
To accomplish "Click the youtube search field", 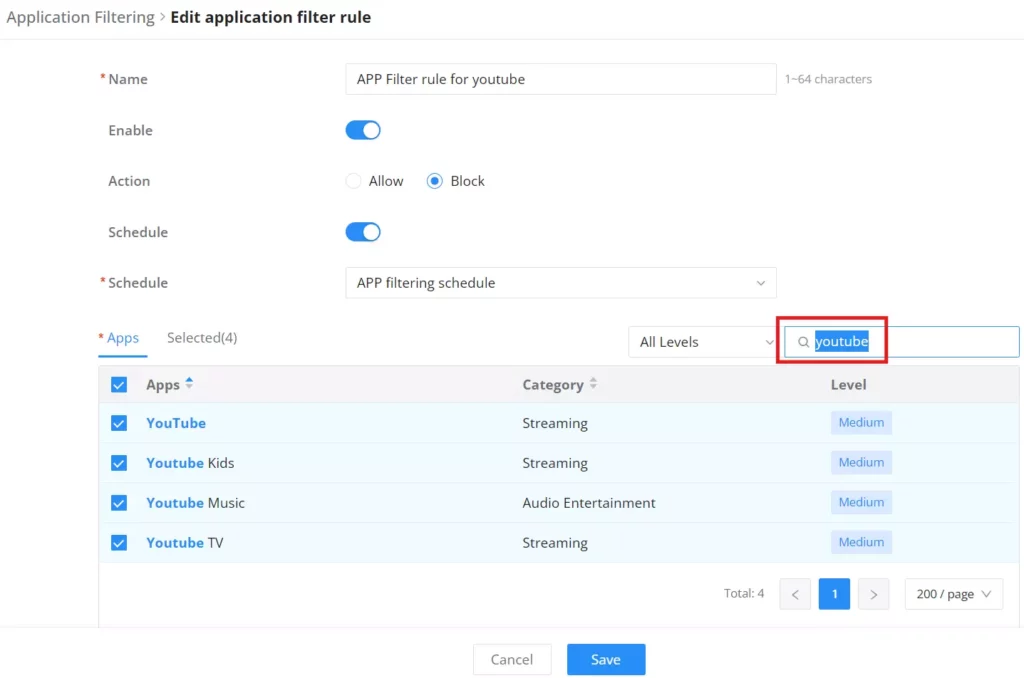I will (901, 342).
